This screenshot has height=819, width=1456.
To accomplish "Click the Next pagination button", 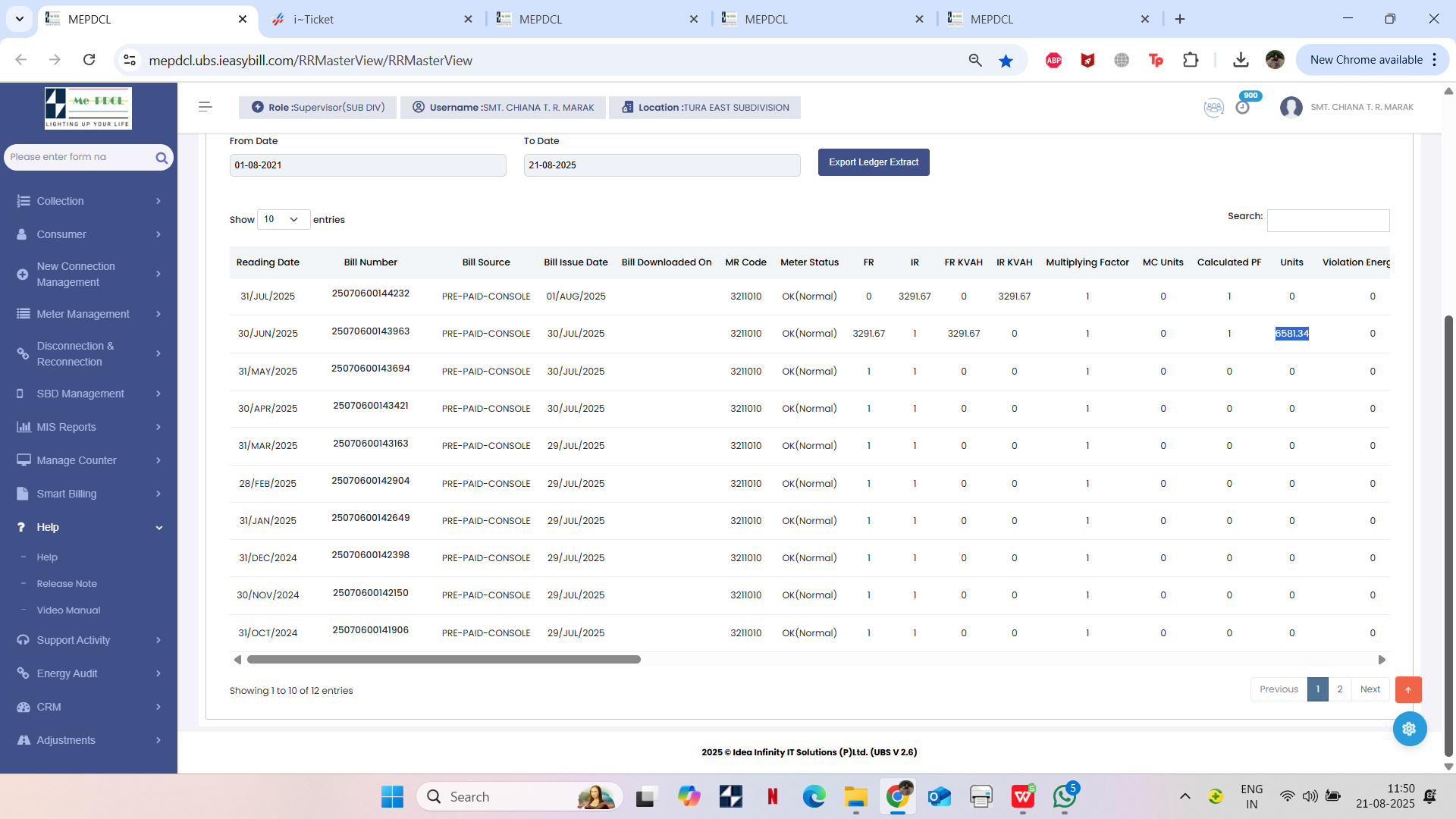I will click(1370, 689).
